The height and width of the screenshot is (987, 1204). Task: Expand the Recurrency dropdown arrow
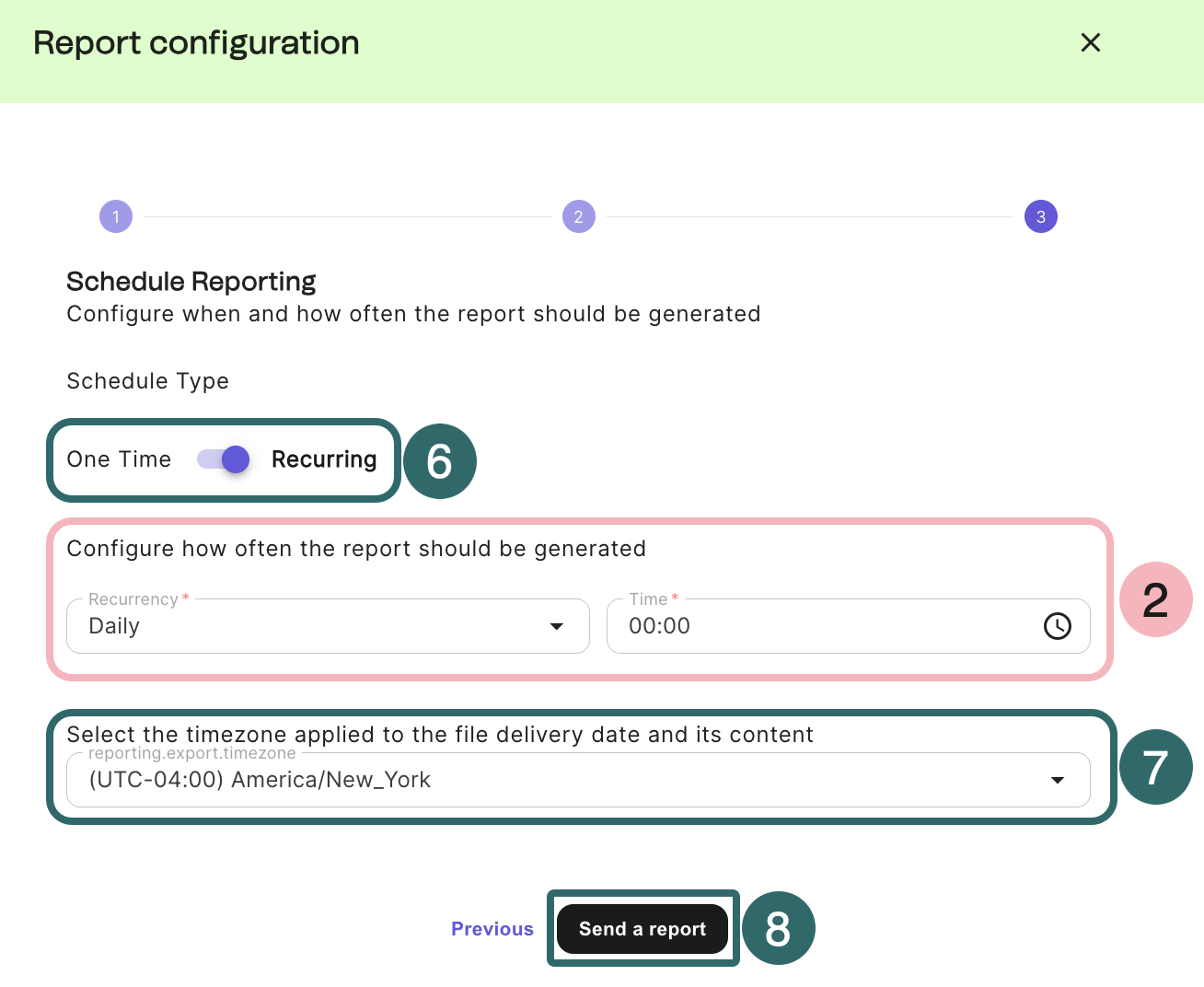556,626
